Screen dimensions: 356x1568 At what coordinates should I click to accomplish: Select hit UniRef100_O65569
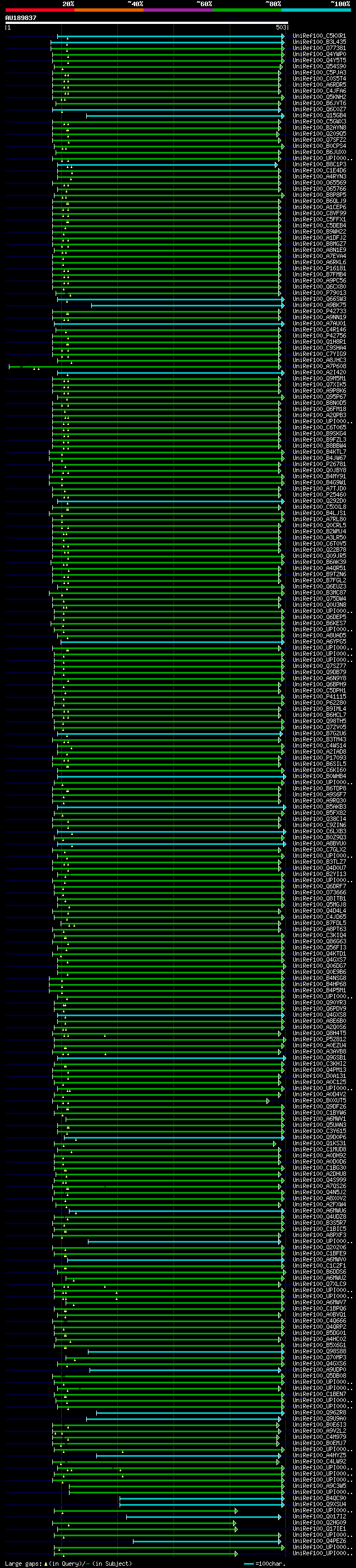point(319,182)
